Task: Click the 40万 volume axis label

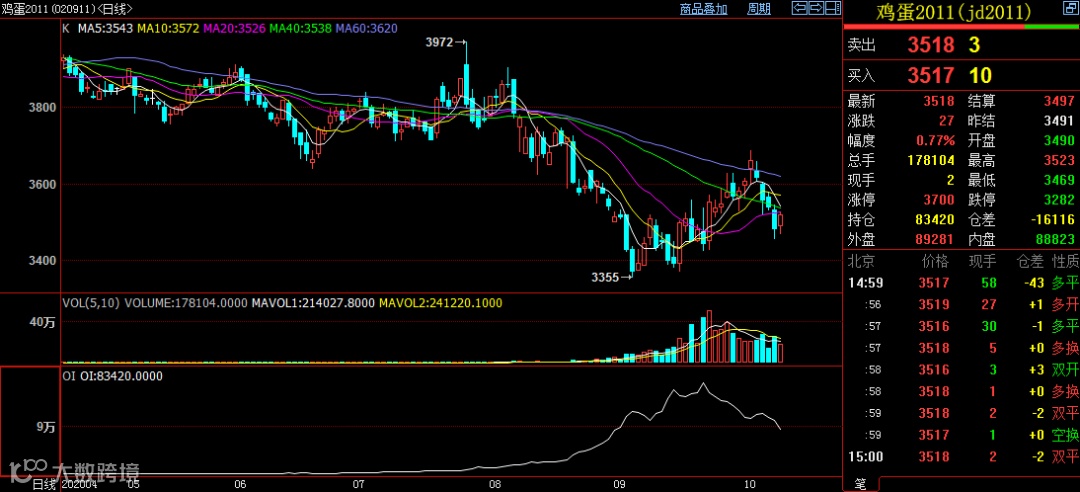Action: (x=43, y=322)
